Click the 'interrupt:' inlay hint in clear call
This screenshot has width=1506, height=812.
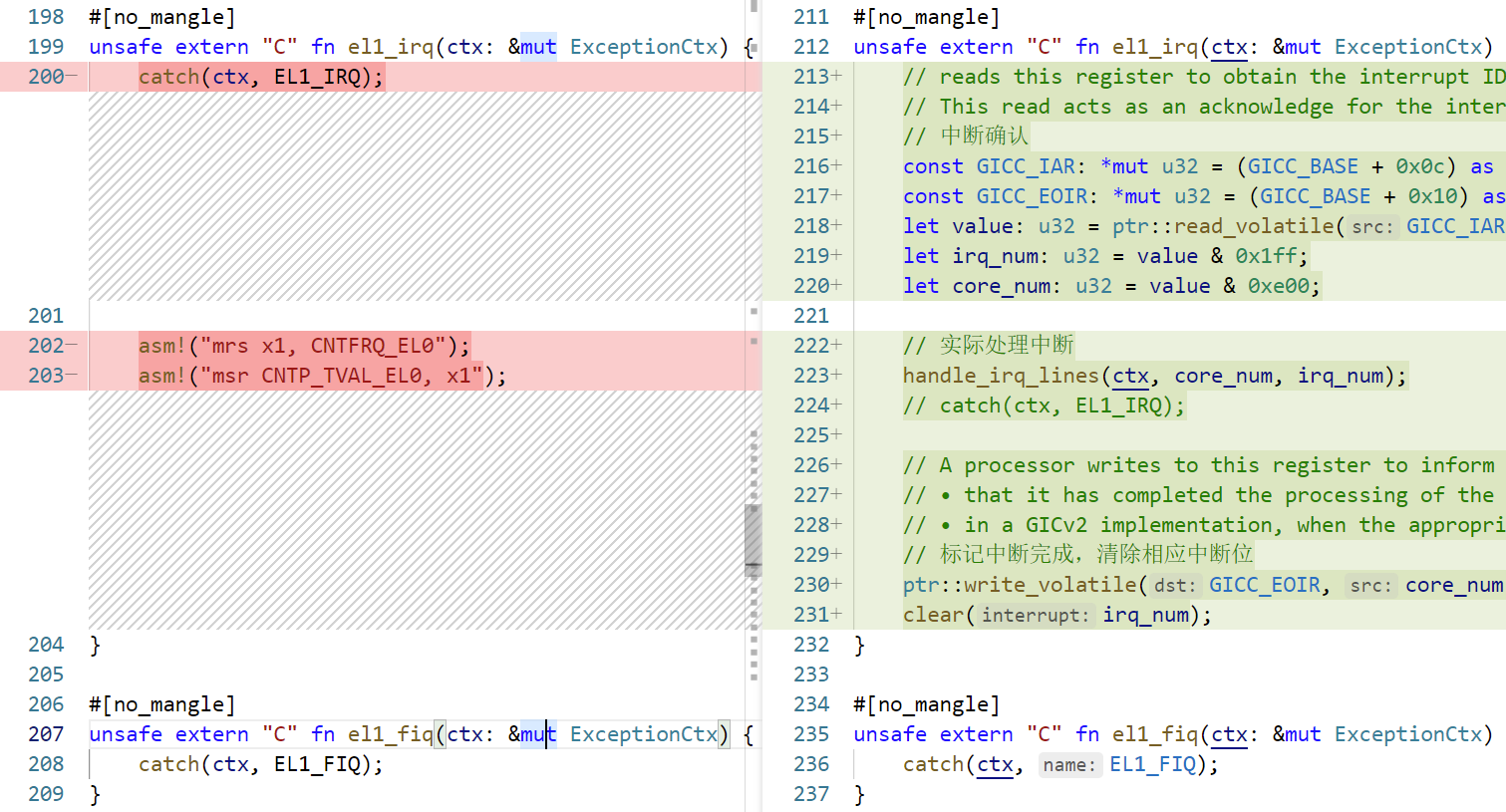click(x=1036, y=616)
